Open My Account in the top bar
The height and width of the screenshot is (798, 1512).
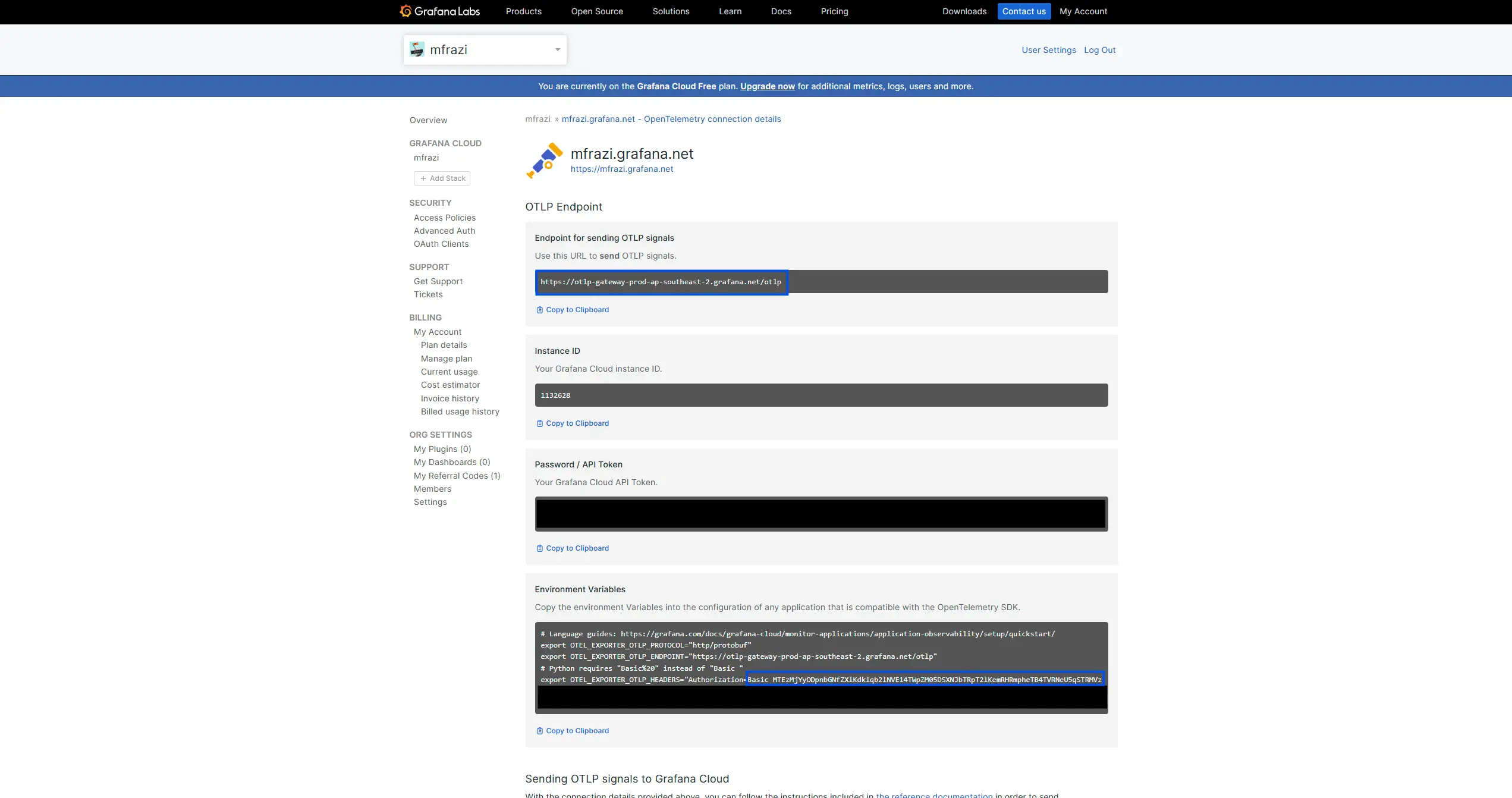point(1083,11)
